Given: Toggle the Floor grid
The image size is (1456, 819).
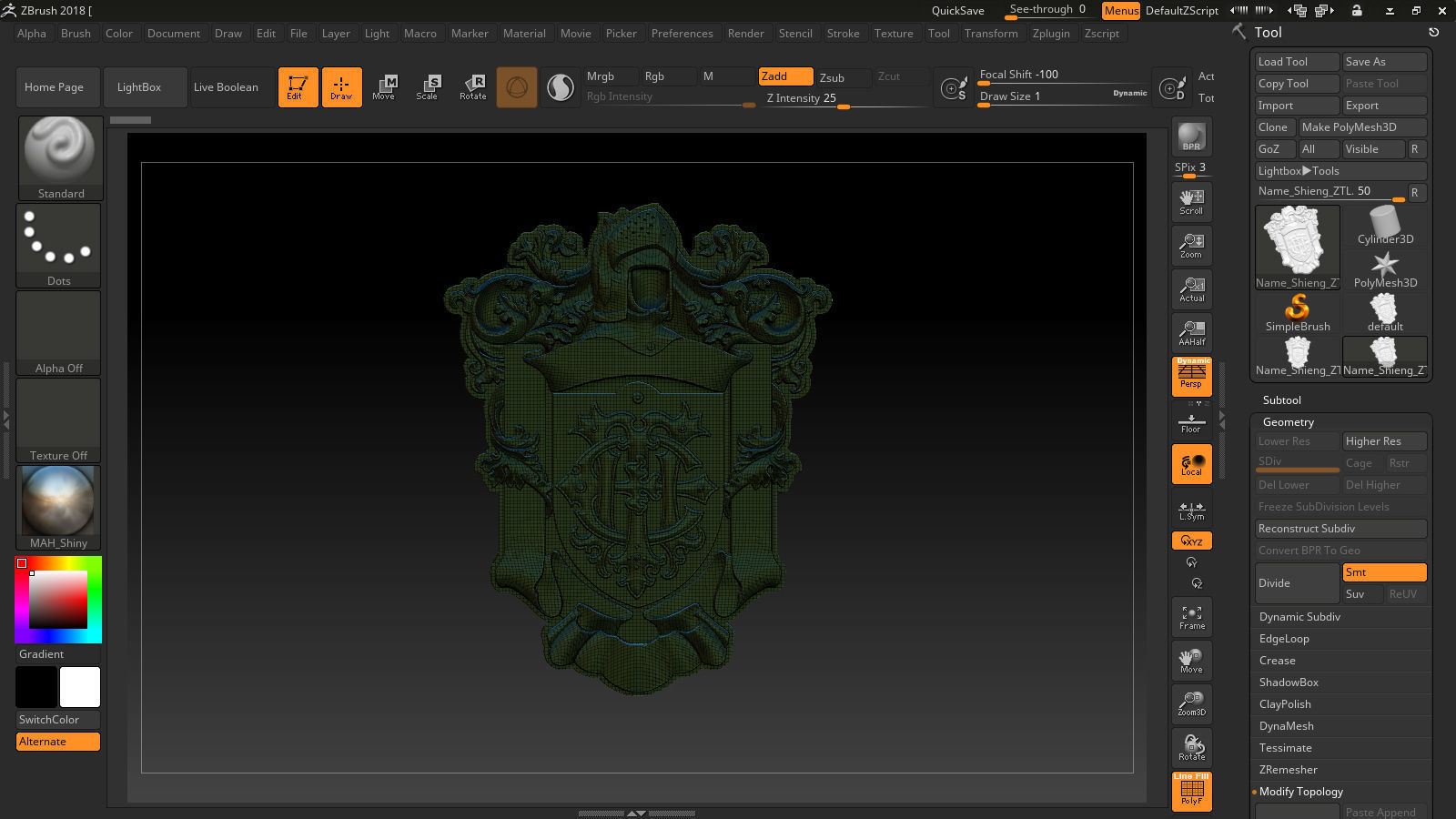Looking at the screenshot, I should [1191, 423].
